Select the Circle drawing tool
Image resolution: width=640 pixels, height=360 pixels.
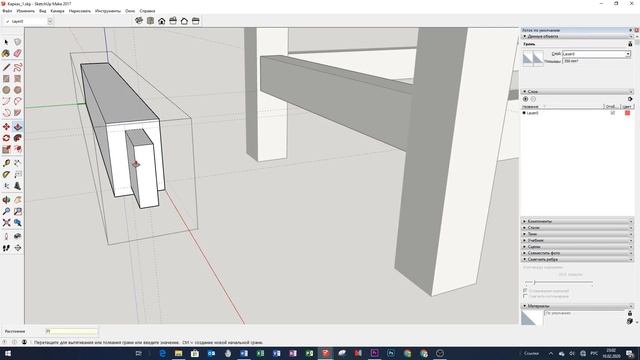pos(6,90)
